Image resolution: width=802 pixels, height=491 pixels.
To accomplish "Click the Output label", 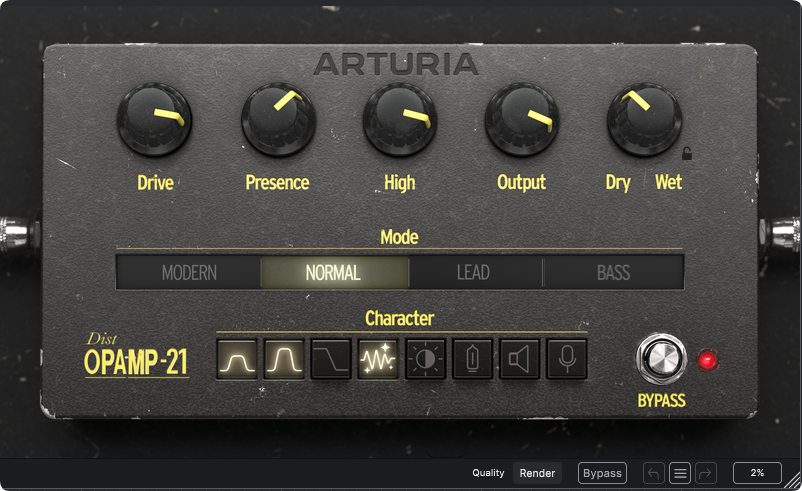I will coord(521,183).
